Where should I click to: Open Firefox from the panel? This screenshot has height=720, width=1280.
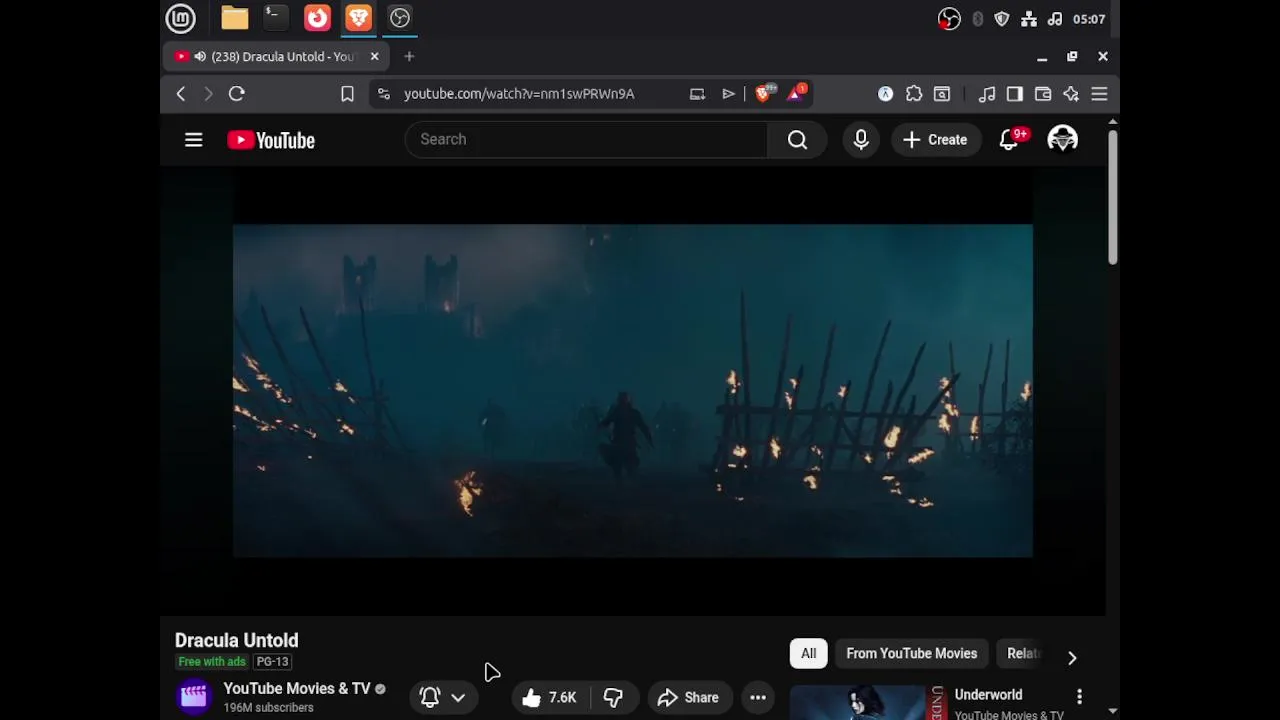317,18
